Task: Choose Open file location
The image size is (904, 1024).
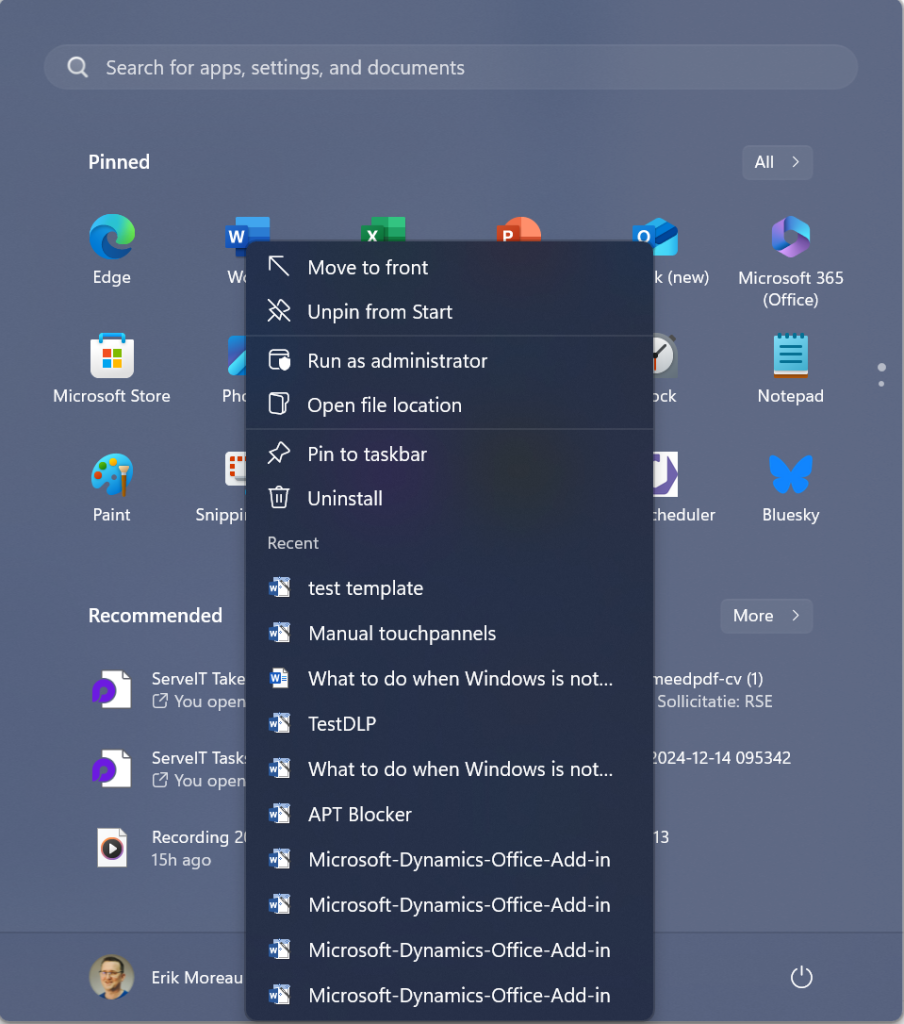Action: [x=384, y=405]
